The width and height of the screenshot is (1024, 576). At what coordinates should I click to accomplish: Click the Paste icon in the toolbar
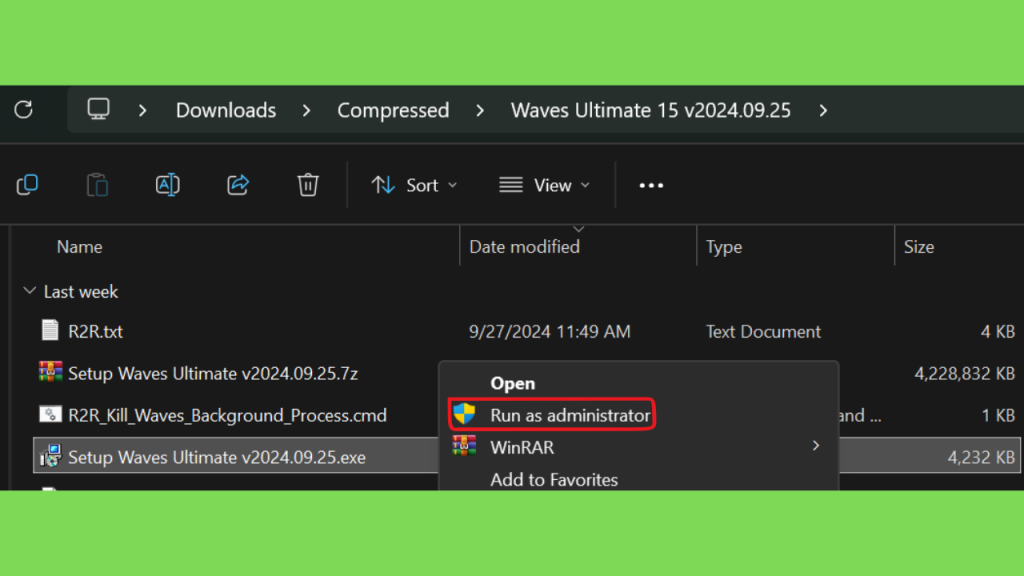[x=97, y=185]
